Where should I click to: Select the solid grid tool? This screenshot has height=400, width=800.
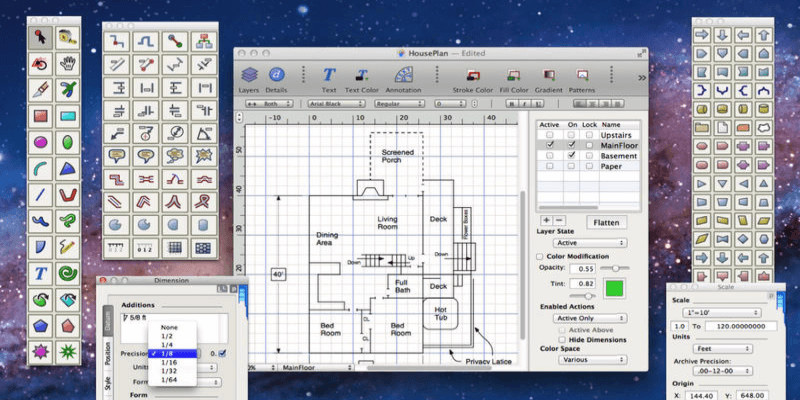[174, 248]
